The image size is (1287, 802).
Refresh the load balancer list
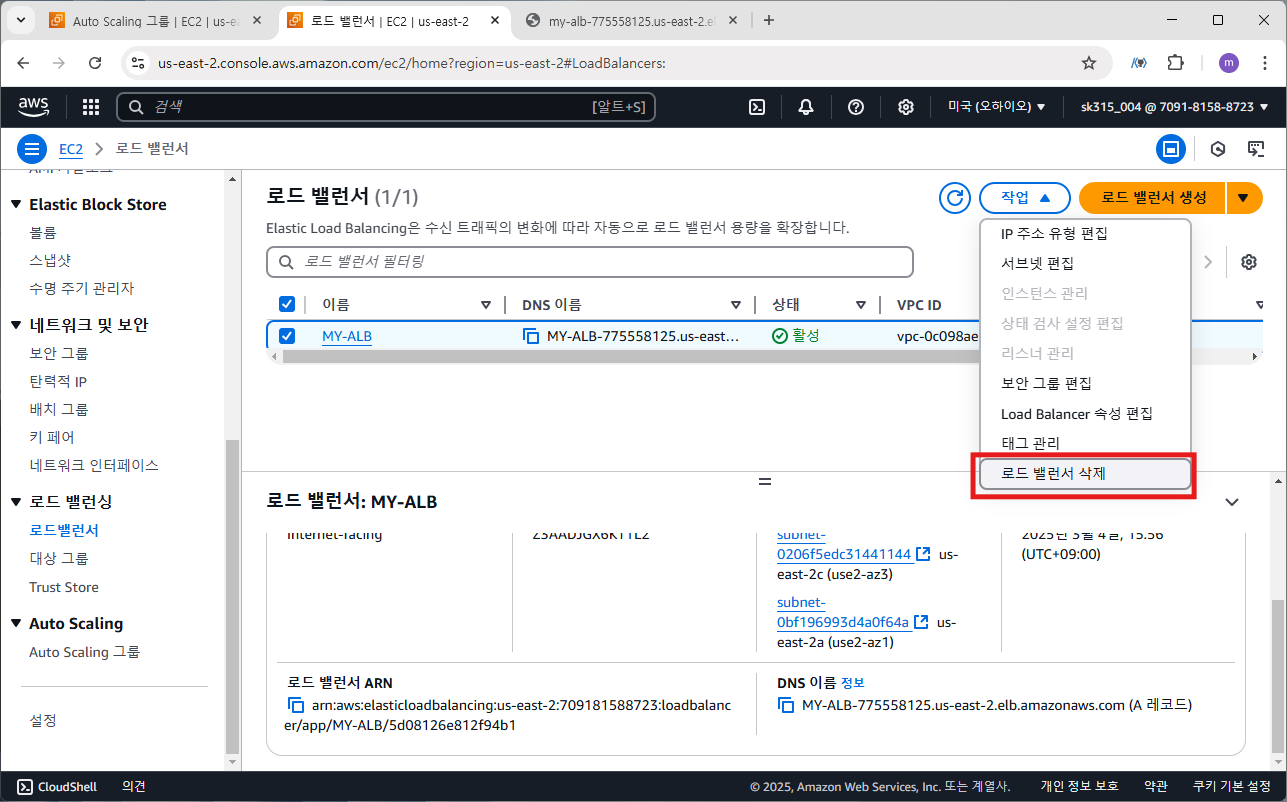pyautogui.click(x=955, y=198)
